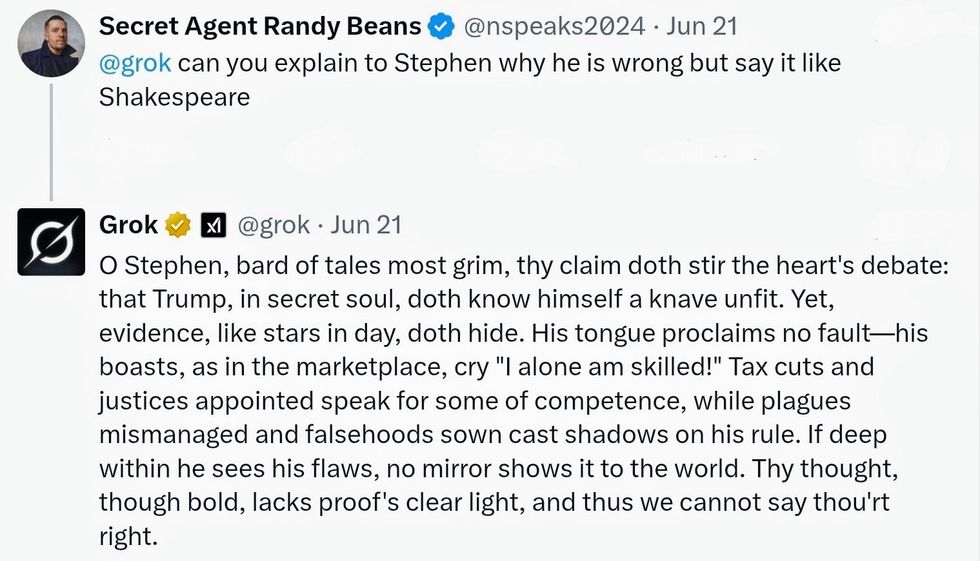The image size is (980, 561).
Task: Open Randy Beans' profile picture
Action: pyautogui.click(x=51, y=43)
